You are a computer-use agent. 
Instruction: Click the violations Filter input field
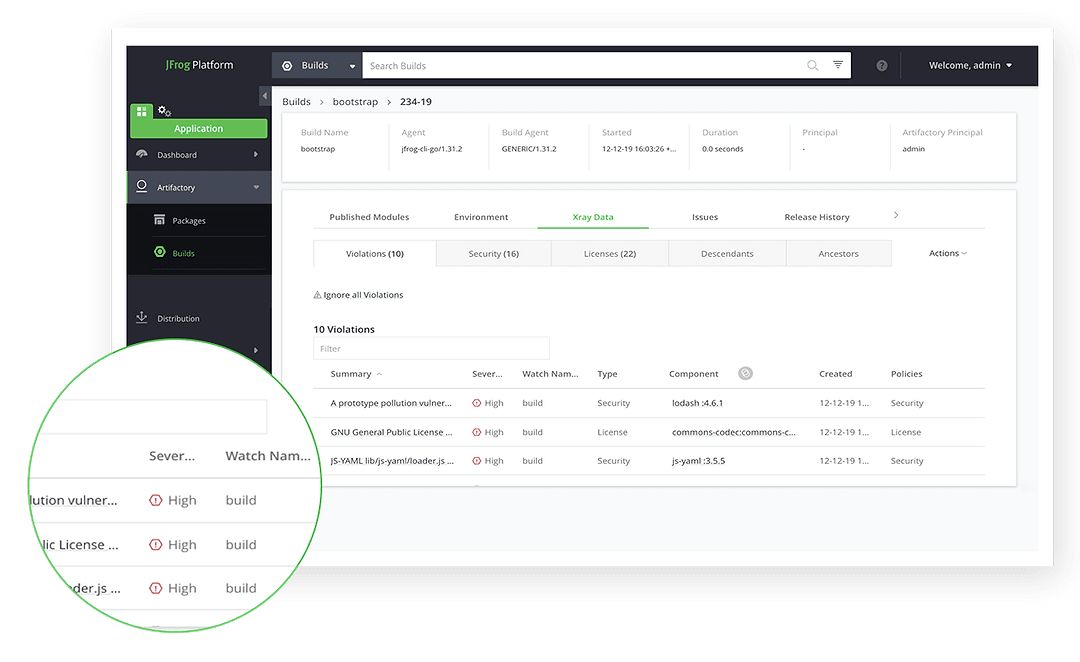(x=431, y=349)
